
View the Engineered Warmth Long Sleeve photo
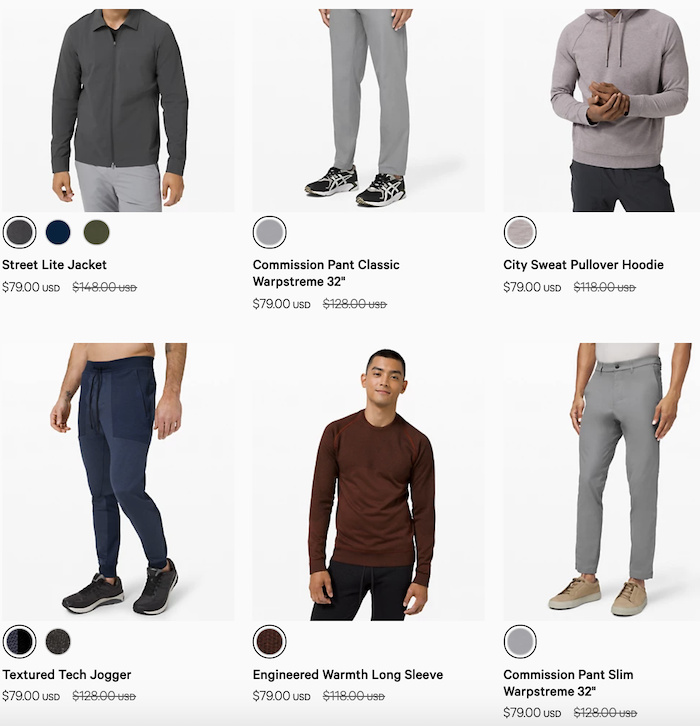[x=369, y=482]
